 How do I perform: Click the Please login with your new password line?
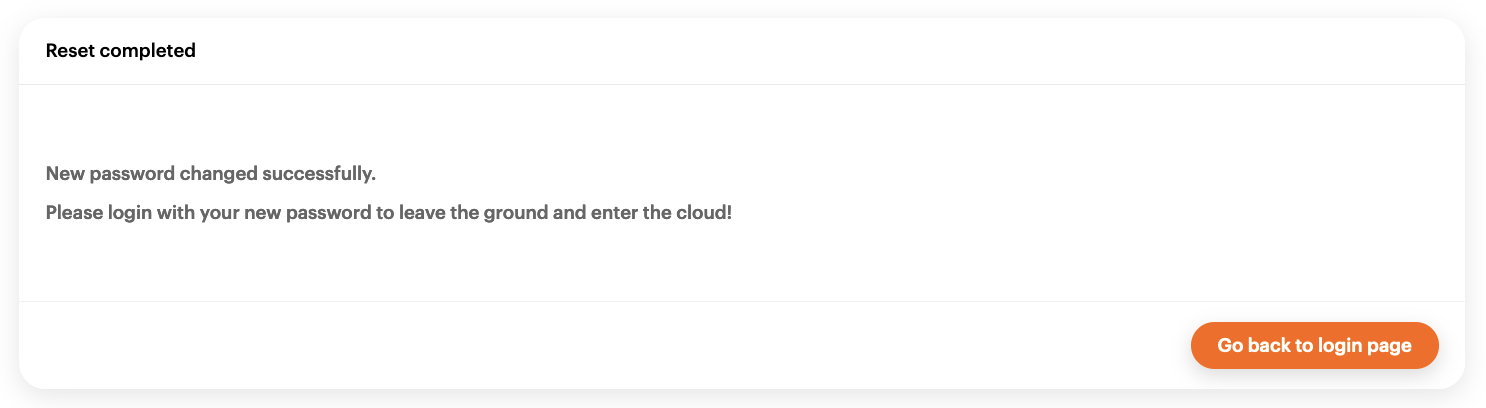pos(389,213)
